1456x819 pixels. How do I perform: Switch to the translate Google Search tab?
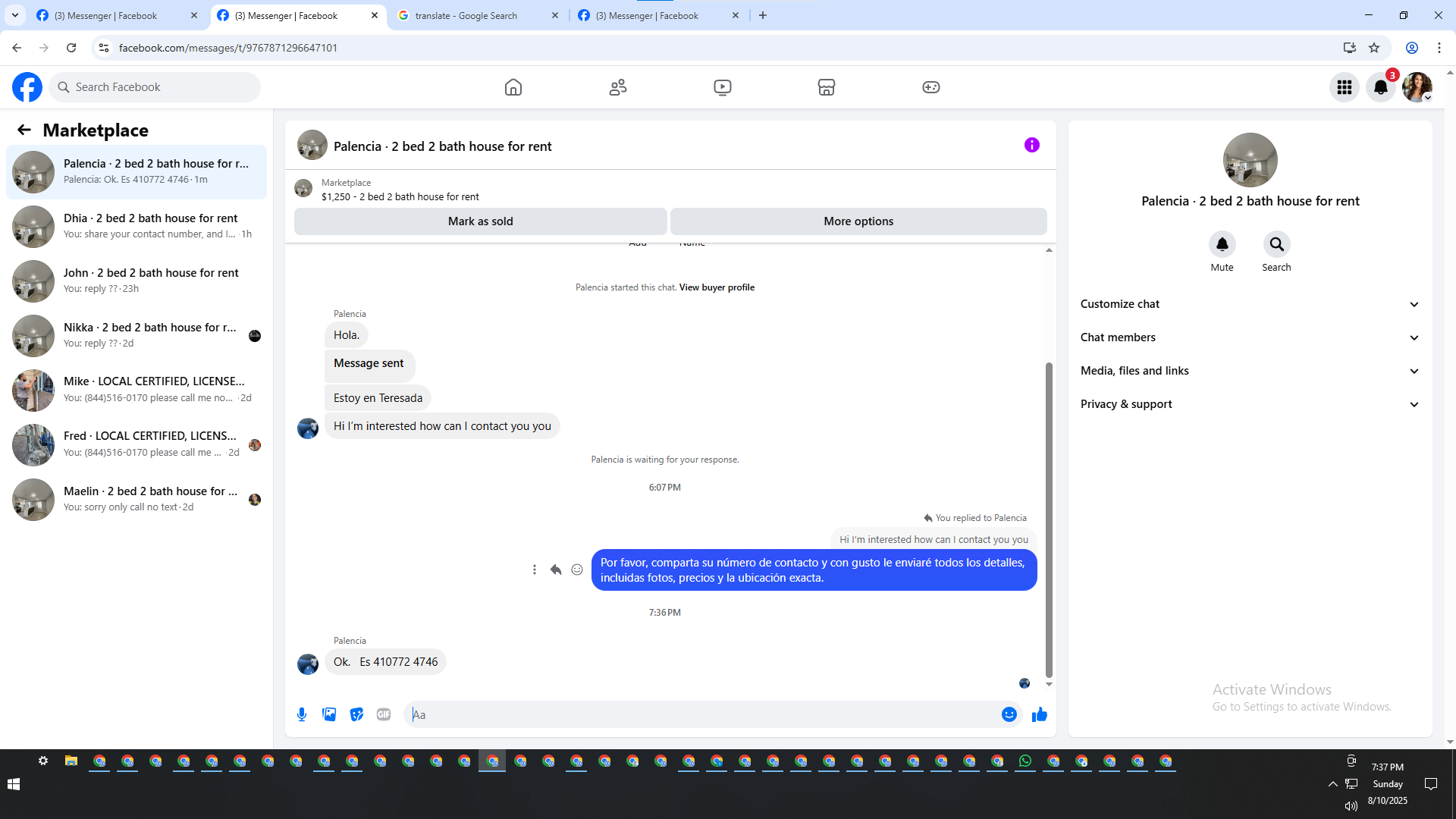(x=466, y=15)
